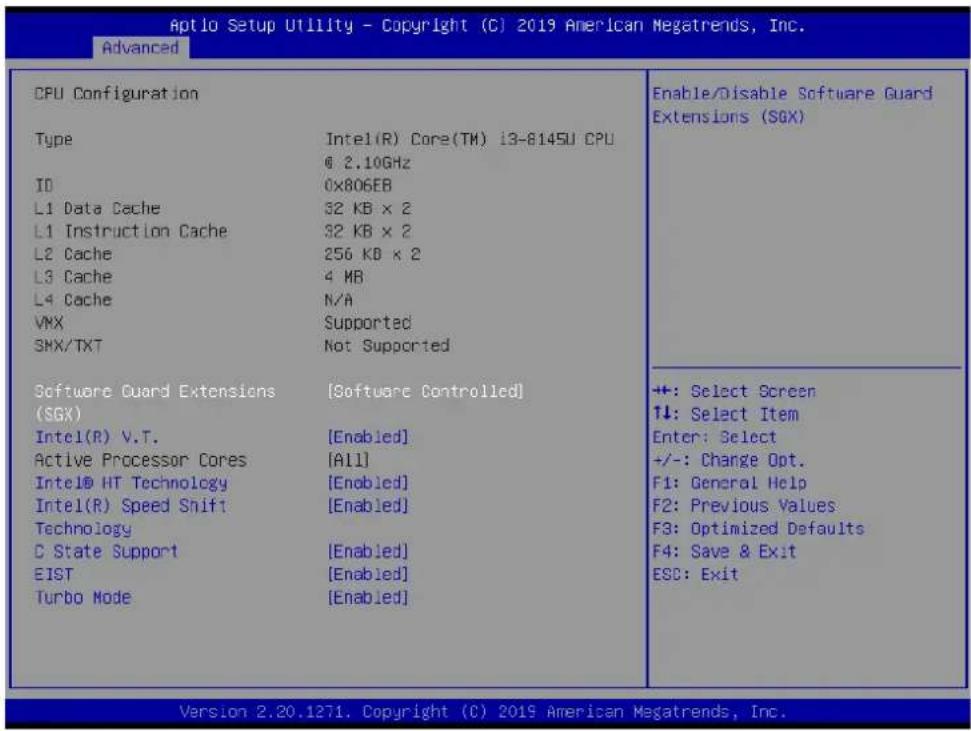Open Software Guard Extensions value Software Controlled
Image resolution: width=971 pixels, height=731 pixels.
pyautogui.click(x=425, y=392)
